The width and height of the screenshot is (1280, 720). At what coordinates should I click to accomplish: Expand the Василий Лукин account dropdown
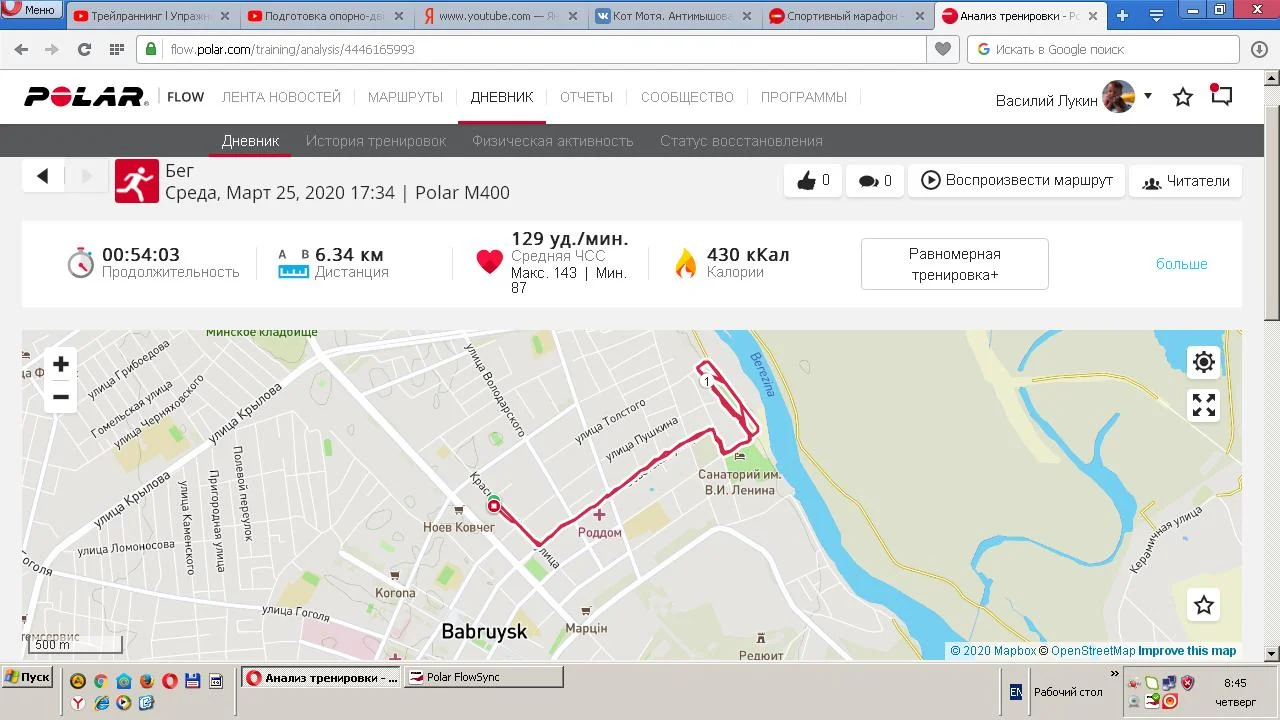(x=1147, y=96)
